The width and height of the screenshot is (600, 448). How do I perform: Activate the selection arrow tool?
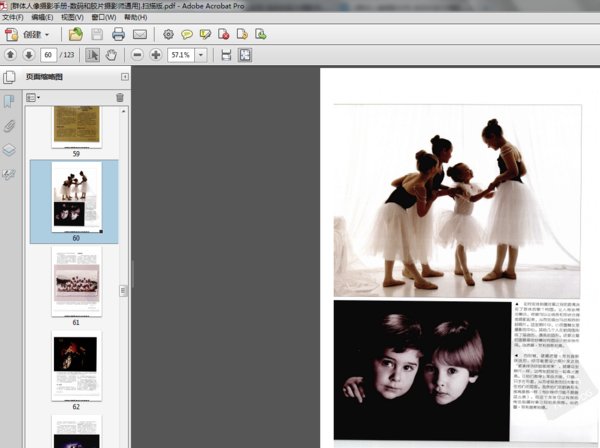click(93, 54)
